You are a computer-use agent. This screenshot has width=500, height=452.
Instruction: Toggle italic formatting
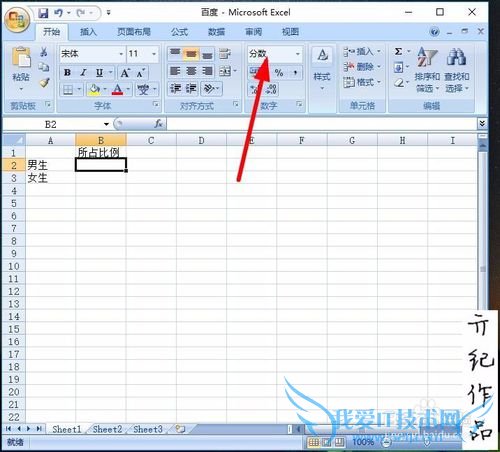[83, 72]
